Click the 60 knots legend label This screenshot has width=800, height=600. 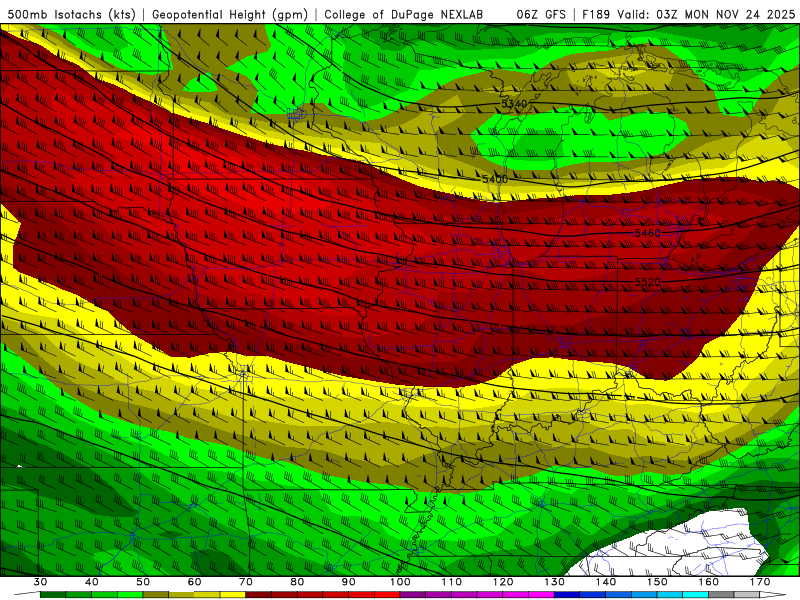(x=194, y=582)
